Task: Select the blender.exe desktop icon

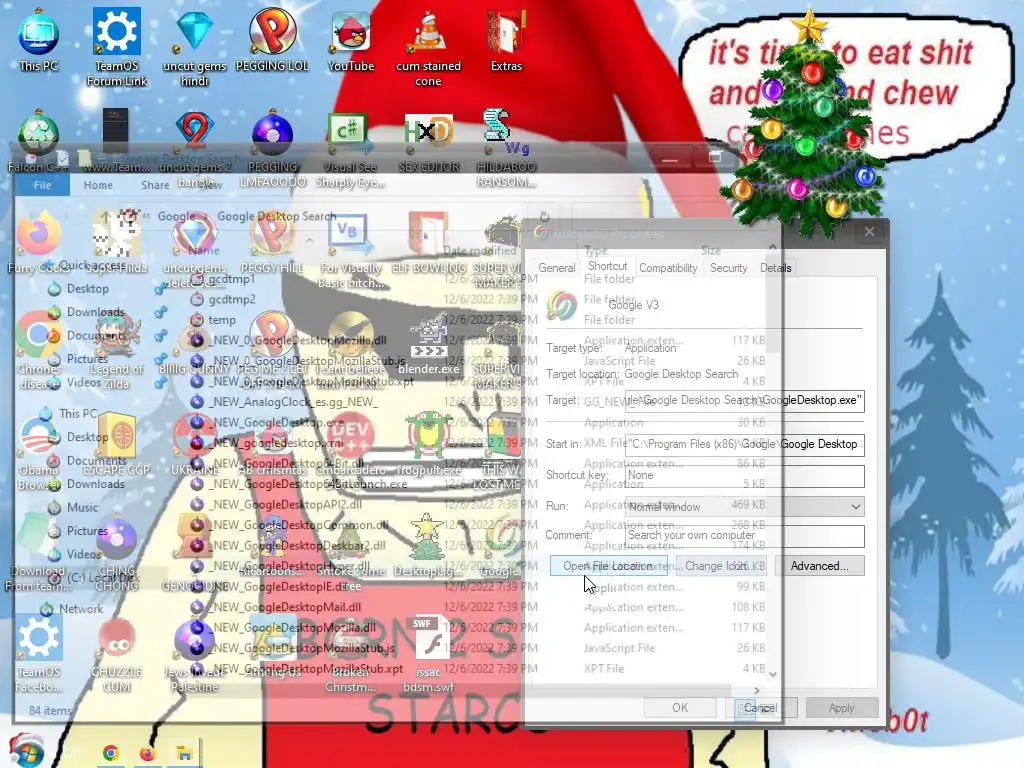Action: pyautogui.click(x=428, y=343)
